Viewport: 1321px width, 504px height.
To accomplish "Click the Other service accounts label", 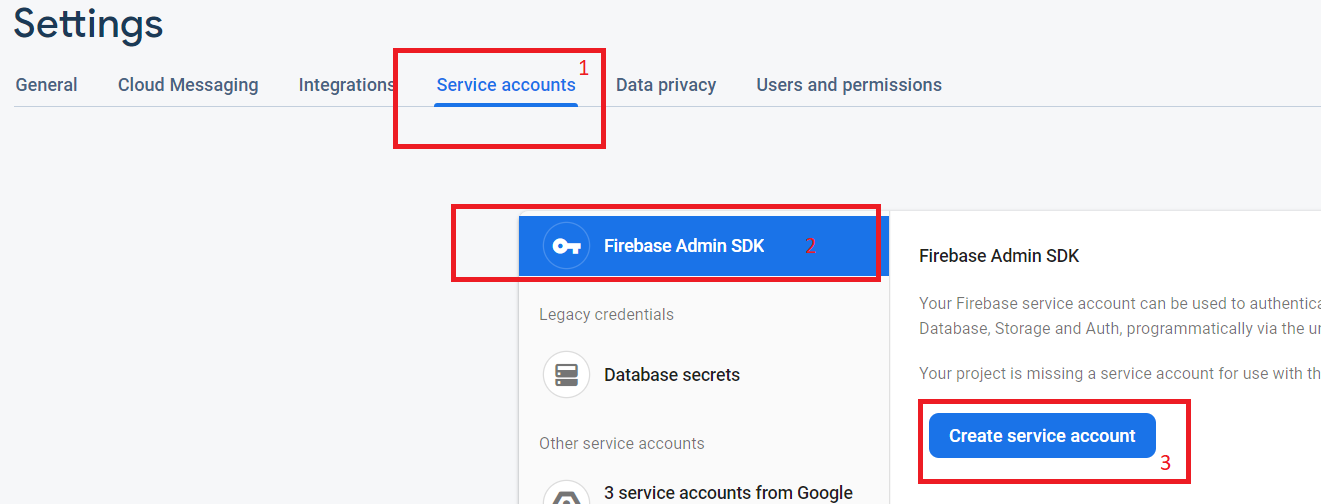I will coord(622,443).
